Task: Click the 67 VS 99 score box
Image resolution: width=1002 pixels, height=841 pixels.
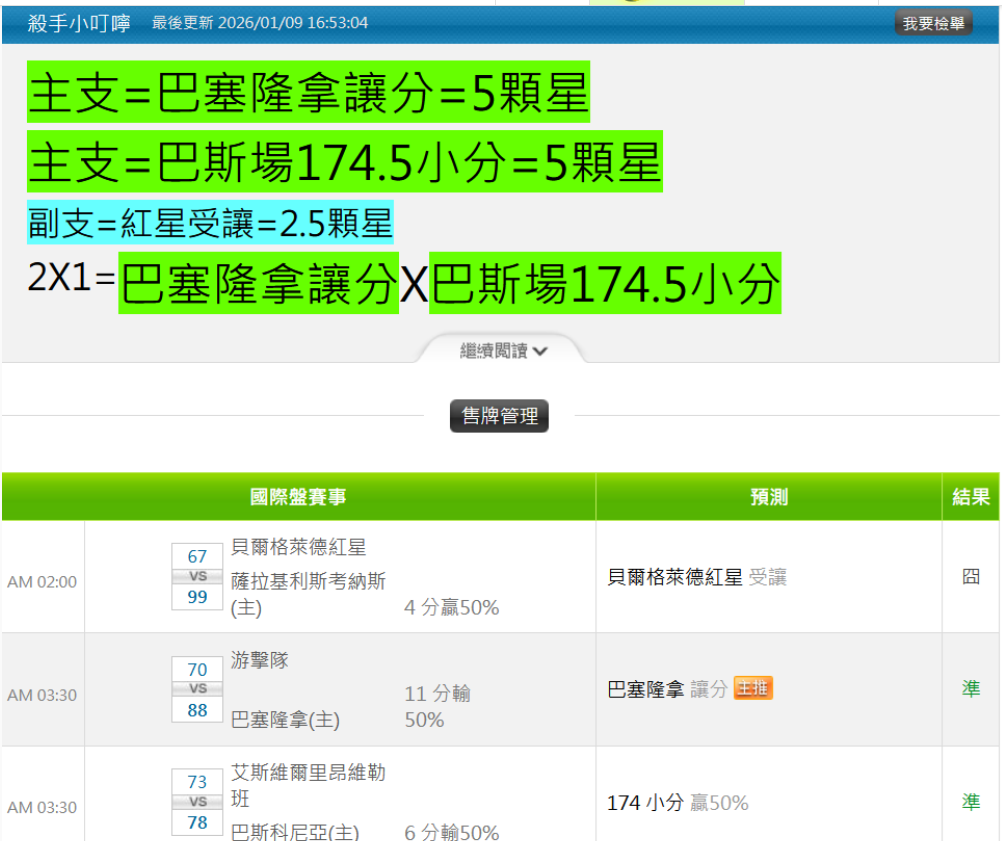Action: [x=197, y=576]
